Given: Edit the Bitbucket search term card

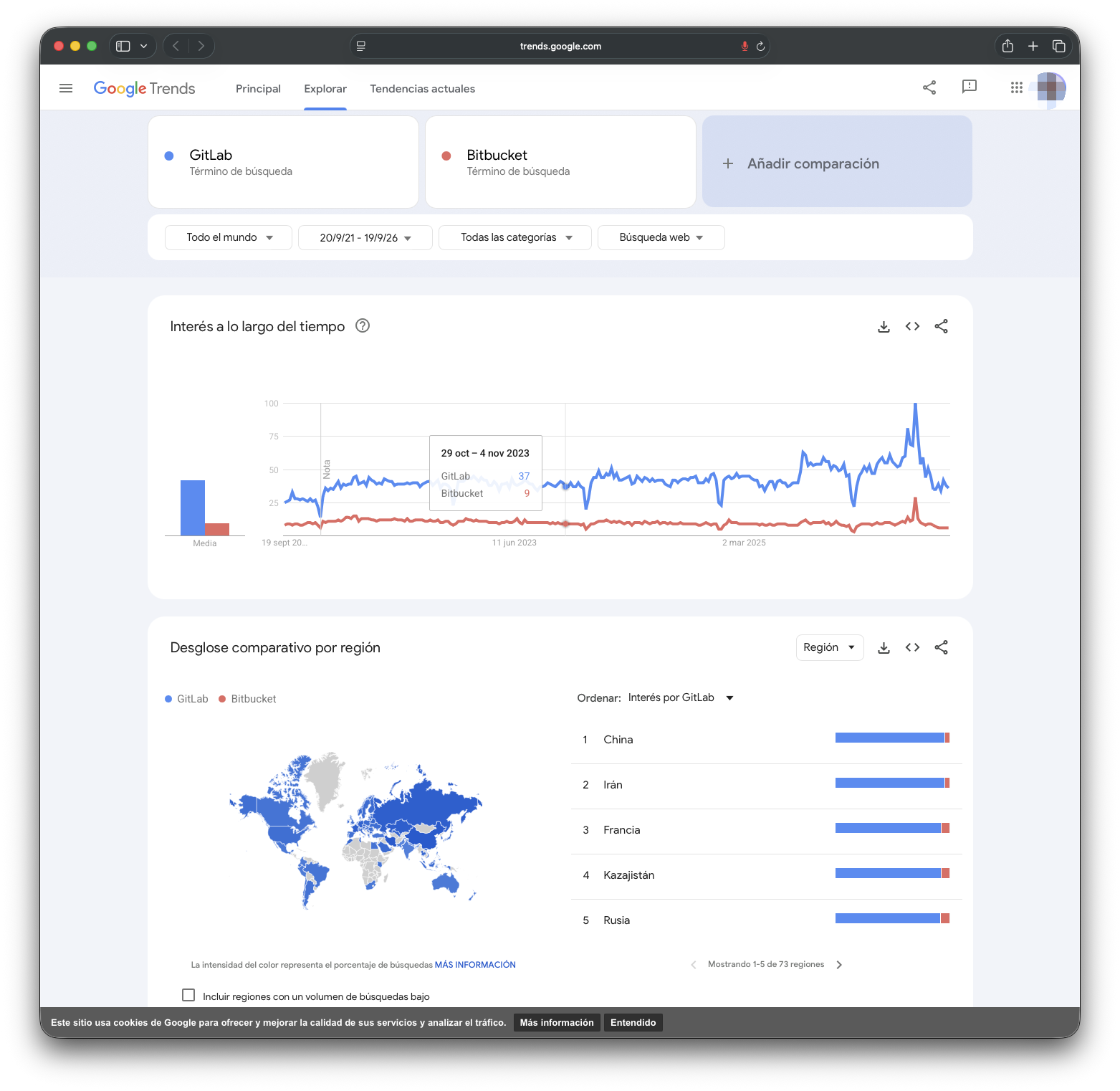Looking at the screenshot, I should click(560, 162).
